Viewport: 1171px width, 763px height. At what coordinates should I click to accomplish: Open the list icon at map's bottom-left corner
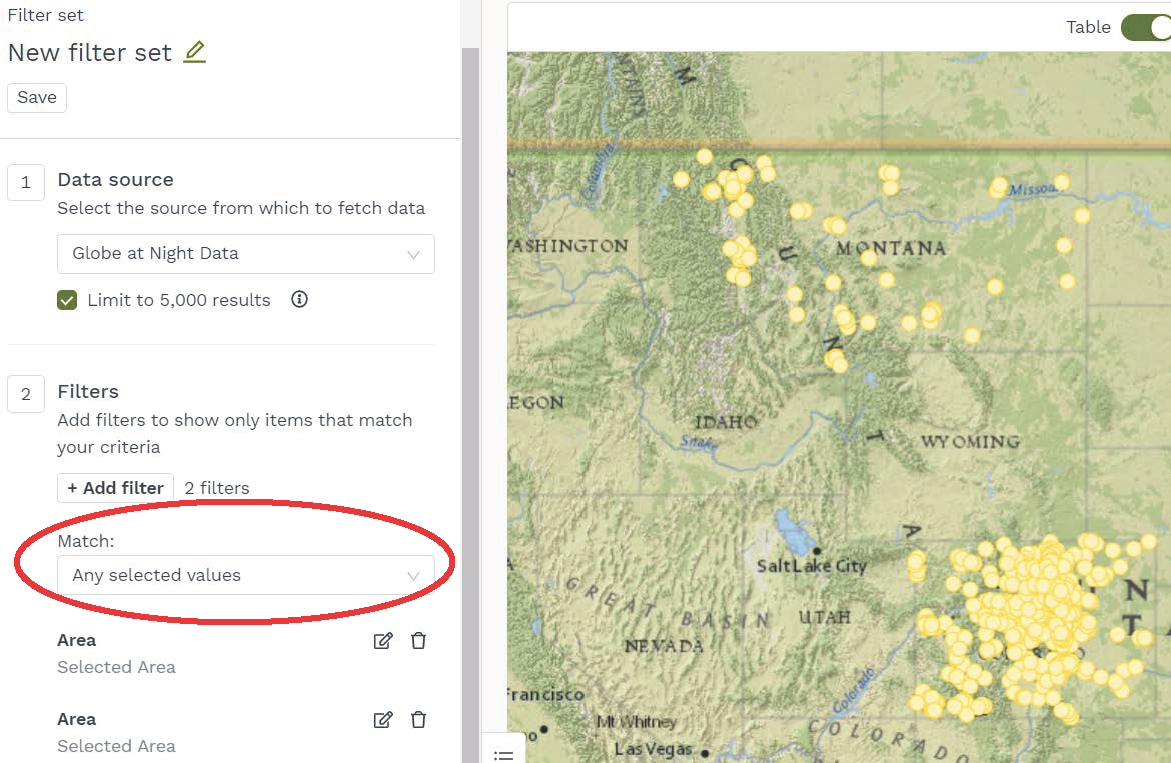point(504,754)
